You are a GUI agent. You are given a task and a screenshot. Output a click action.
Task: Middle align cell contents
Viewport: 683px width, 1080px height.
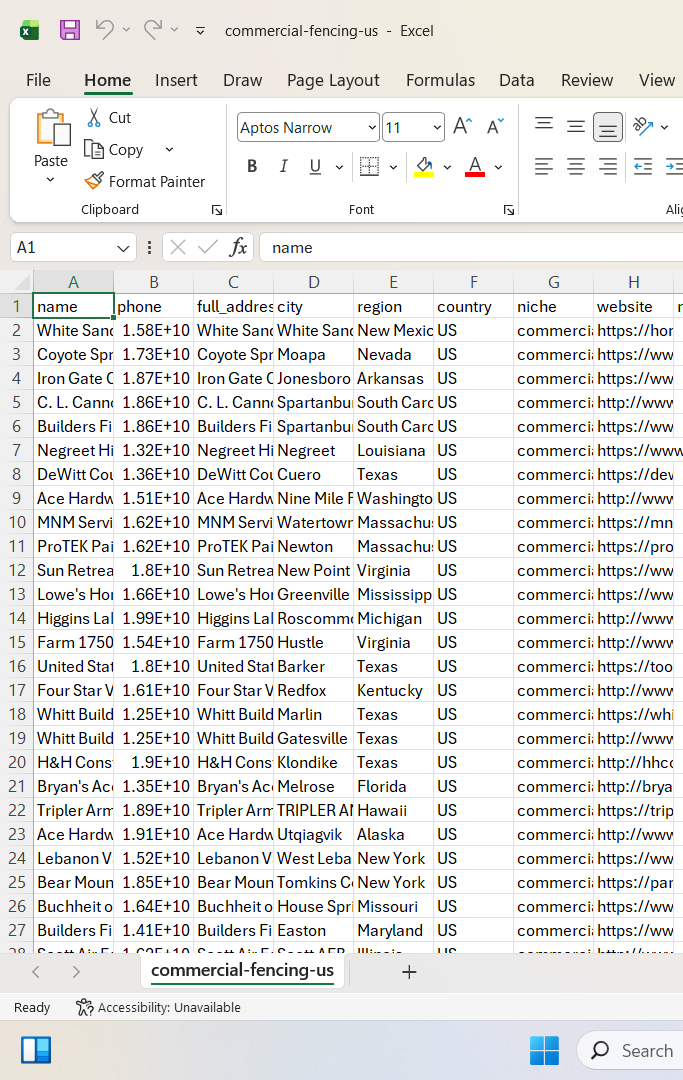(x=576, y=127)
